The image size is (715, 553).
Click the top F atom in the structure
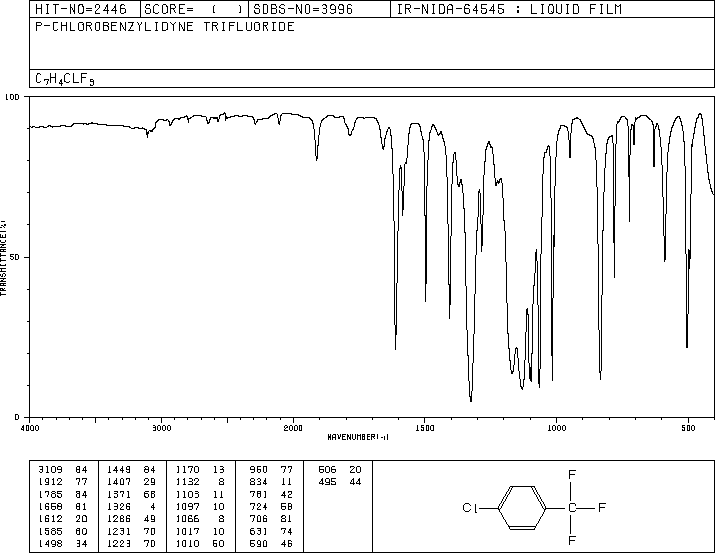point(572,475)
